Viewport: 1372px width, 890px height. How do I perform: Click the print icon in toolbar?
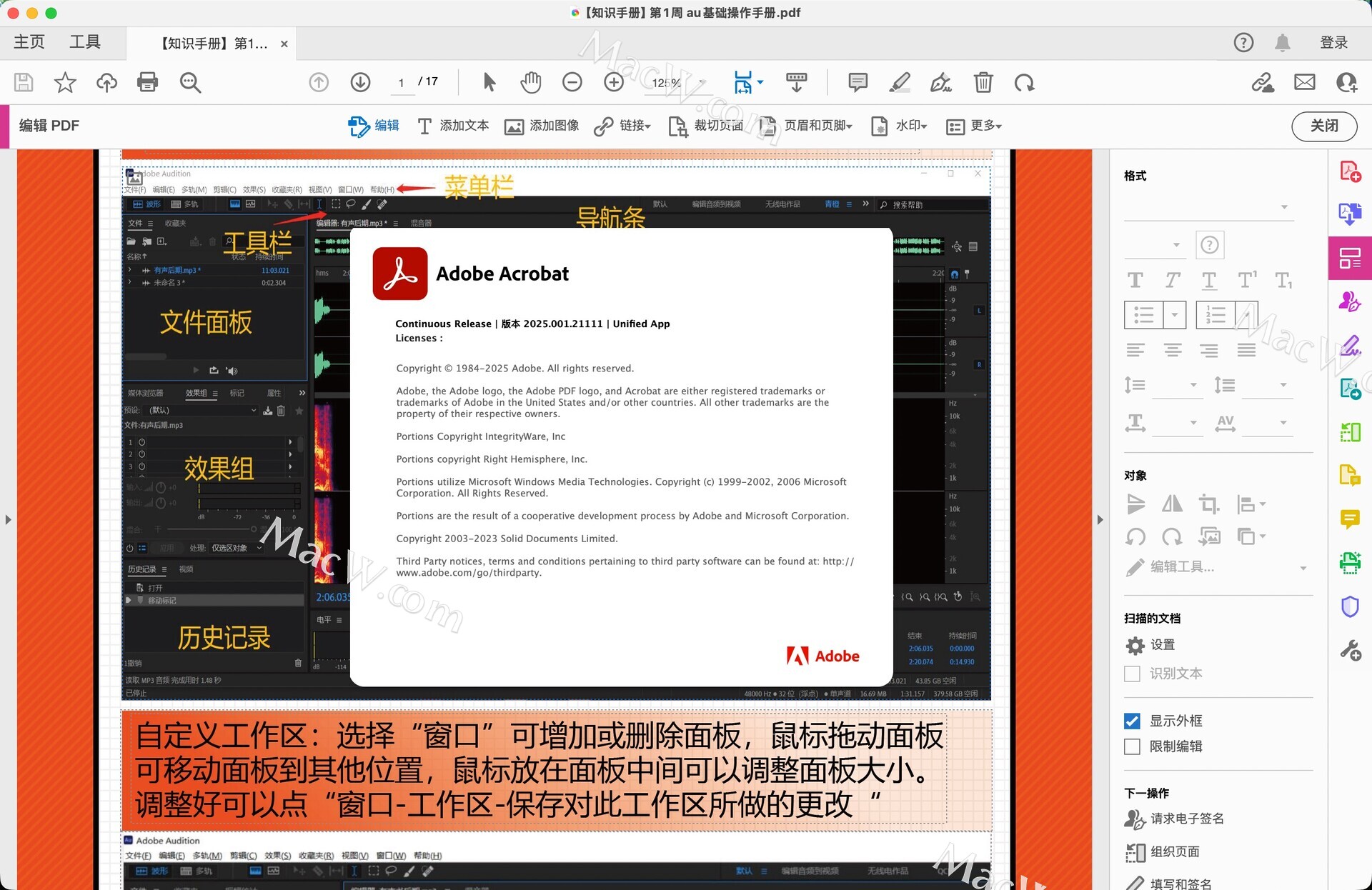click(147, 82)
